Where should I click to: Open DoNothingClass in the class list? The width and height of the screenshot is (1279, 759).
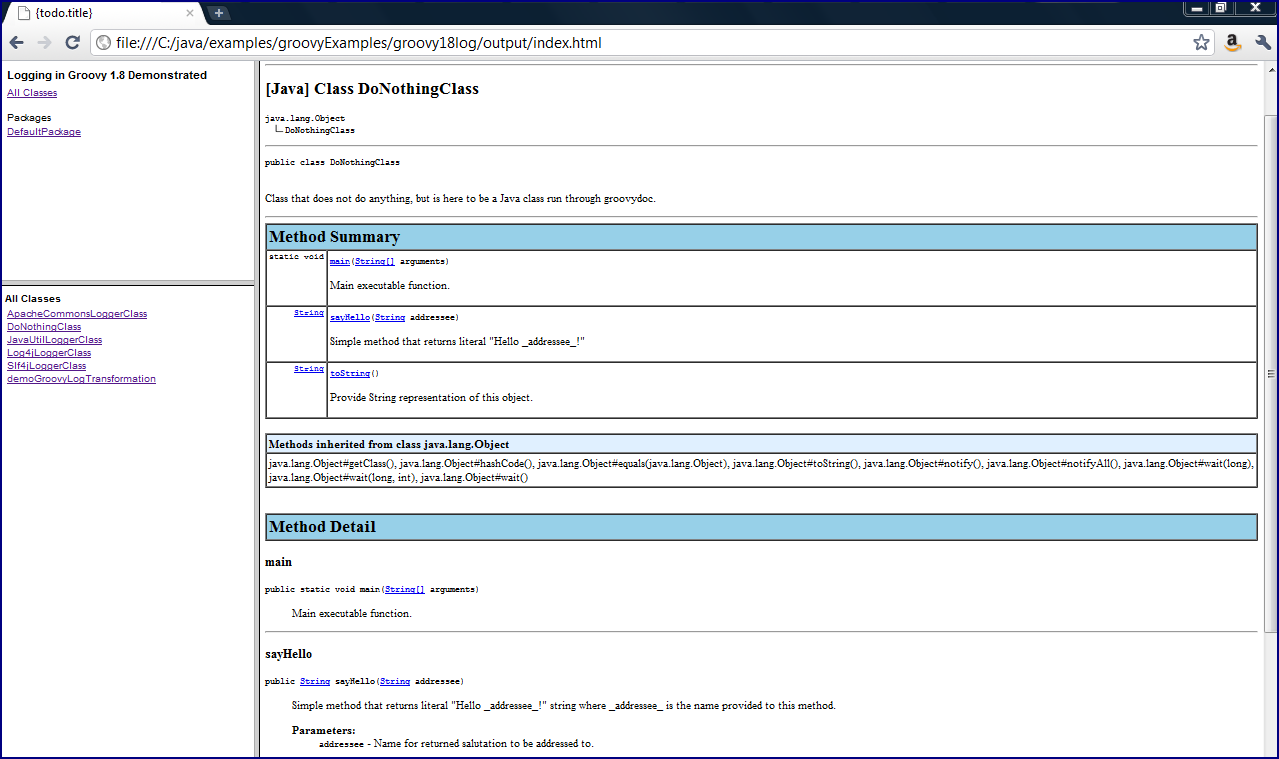click(44, 327)
